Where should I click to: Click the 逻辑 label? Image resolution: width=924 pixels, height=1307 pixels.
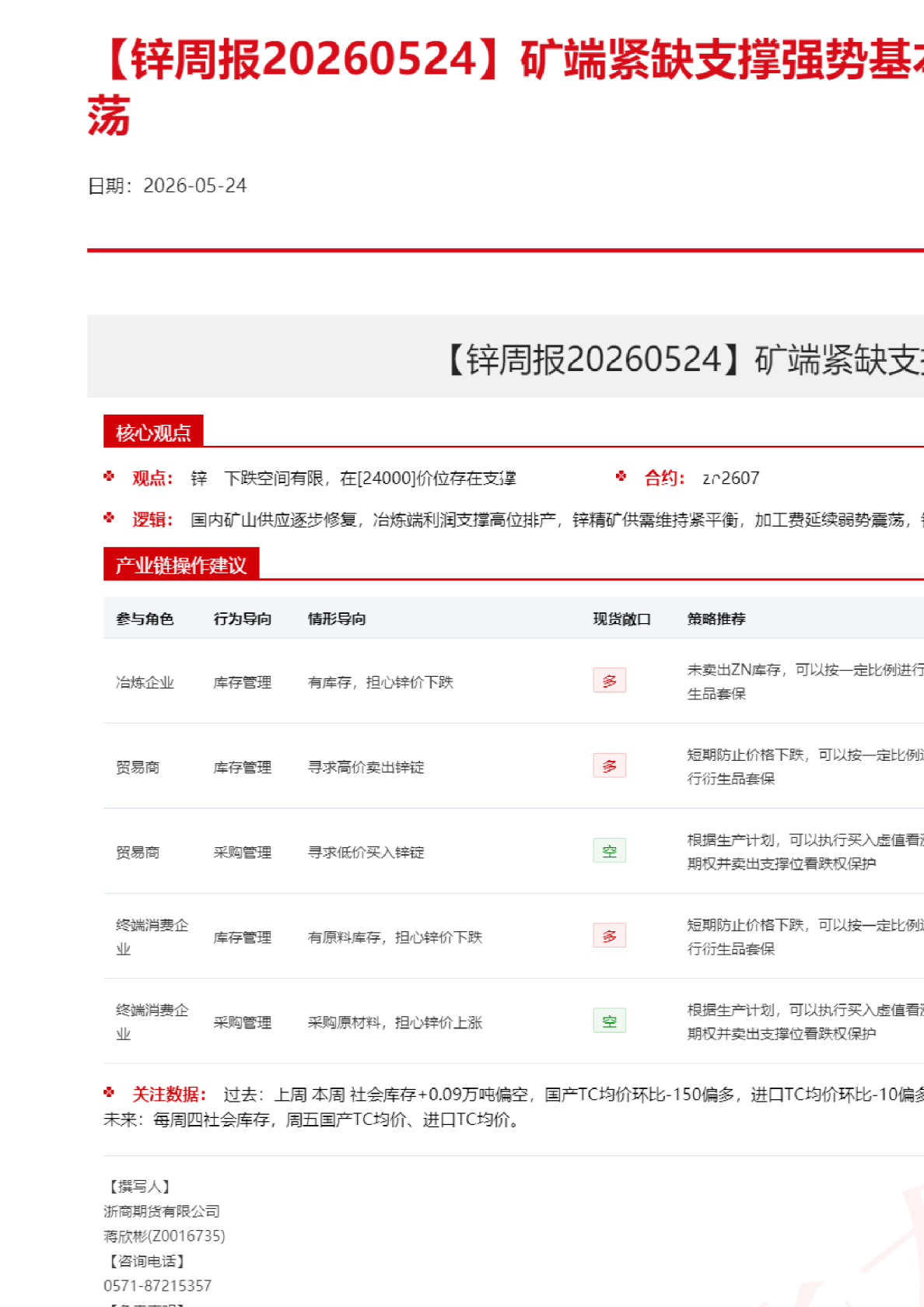pyautogui.click(x=152, y=519)
